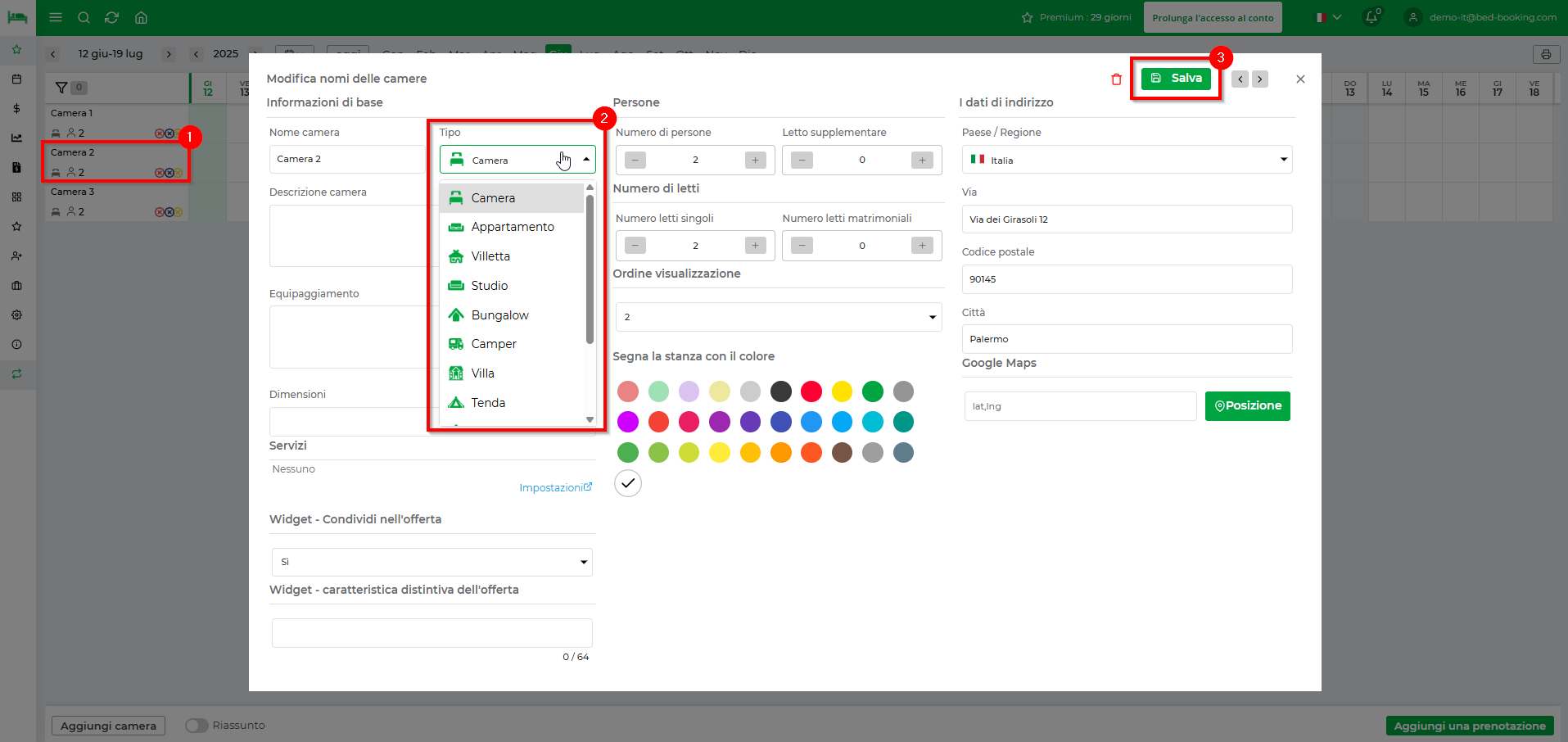The height and width of the screenshot is (742, 1568).
Task: Open the hamburger menu icon
Action: point(56,17)
